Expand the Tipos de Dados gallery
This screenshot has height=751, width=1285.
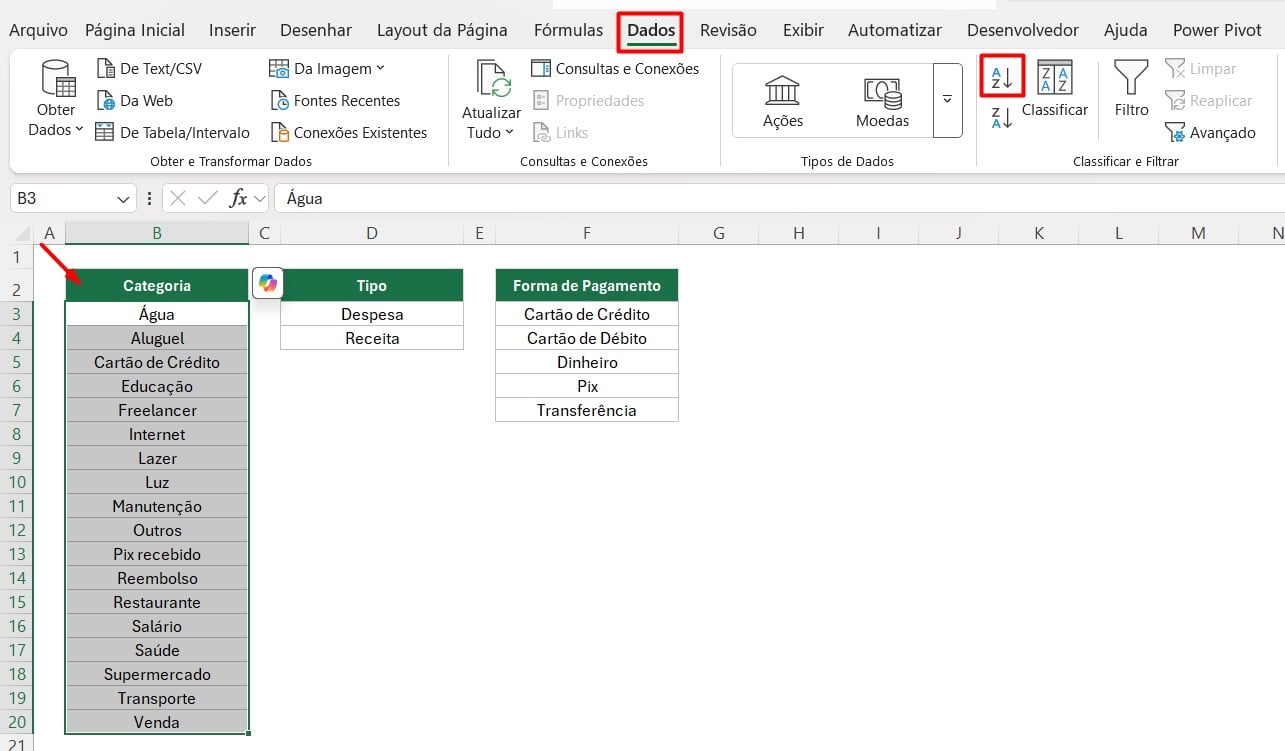coord(947,101)
